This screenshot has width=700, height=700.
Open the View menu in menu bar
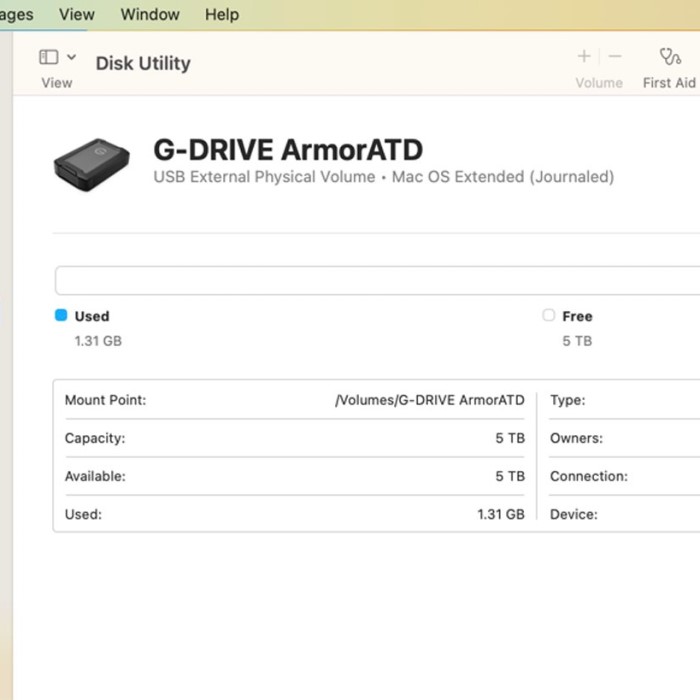(x=77, y=14)
